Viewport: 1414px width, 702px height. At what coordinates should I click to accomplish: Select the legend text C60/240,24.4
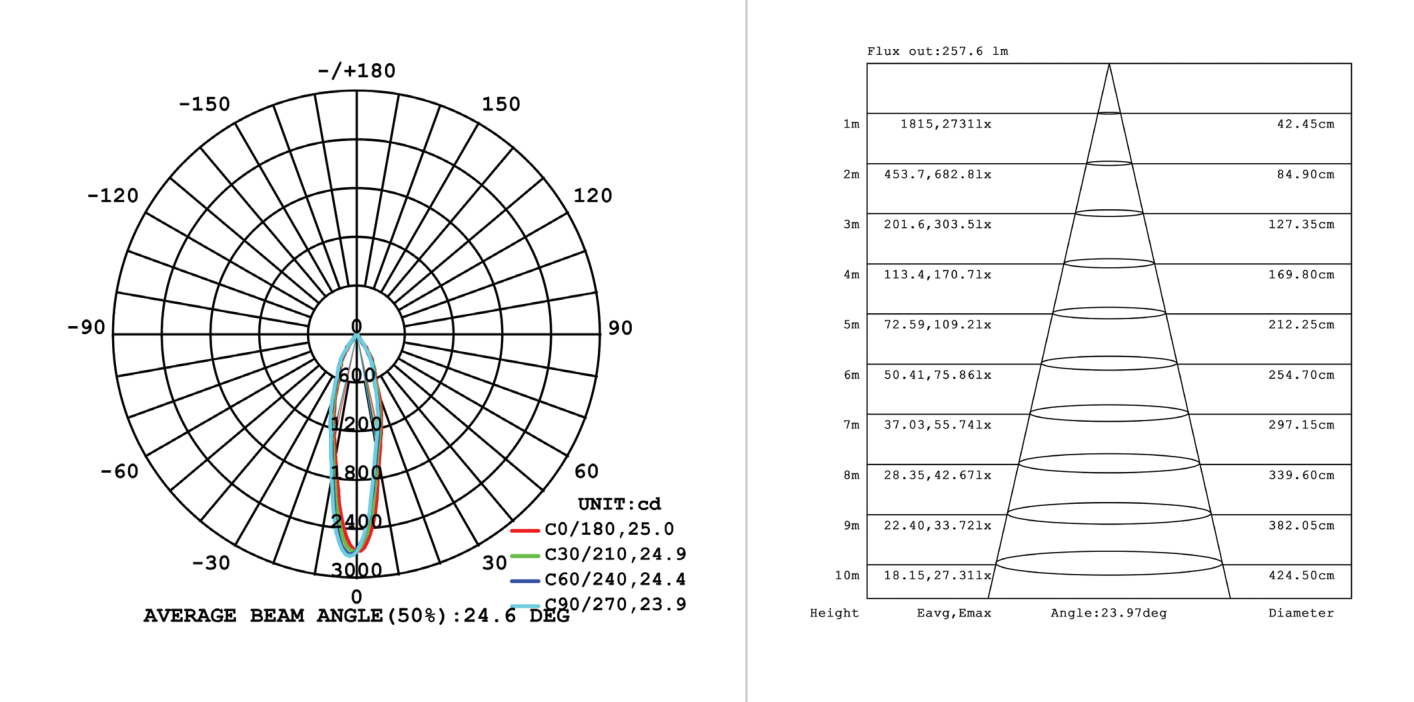(x=615, y=579)
